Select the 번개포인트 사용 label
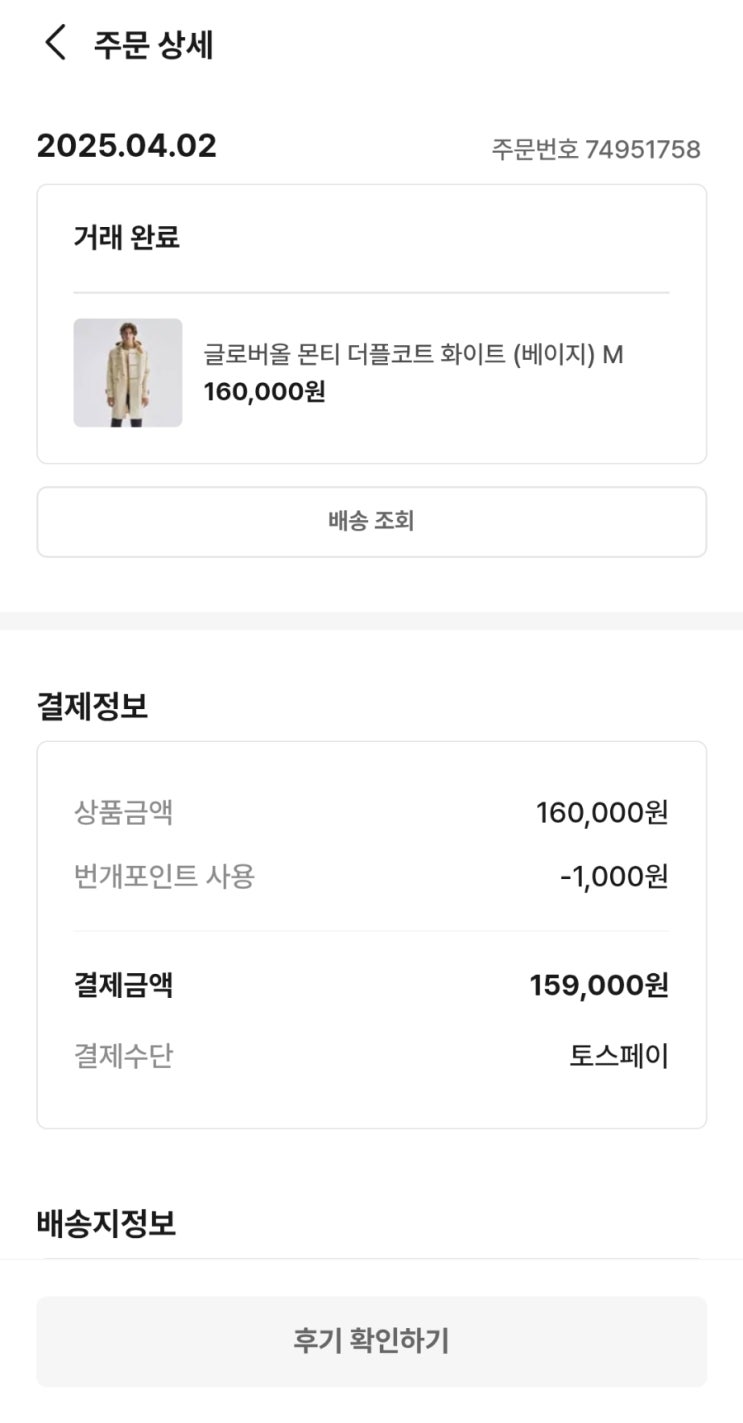743x1423 pixels. [x=164, y=877]
